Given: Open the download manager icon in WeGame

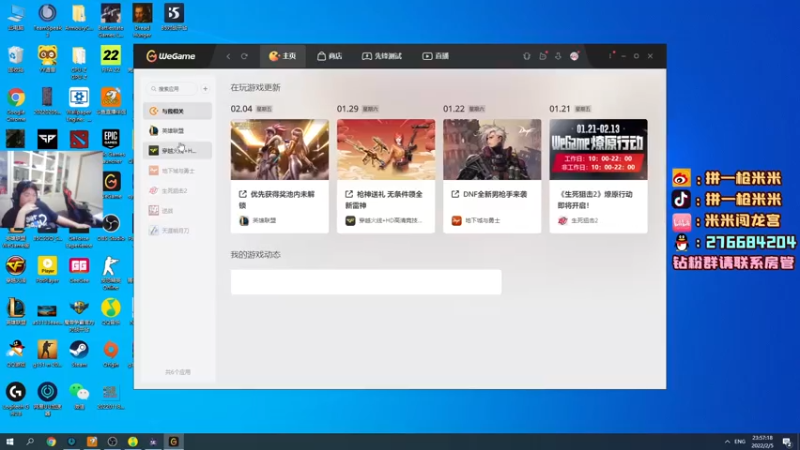Looking at the screenshot, I should [x=558, y=56].
